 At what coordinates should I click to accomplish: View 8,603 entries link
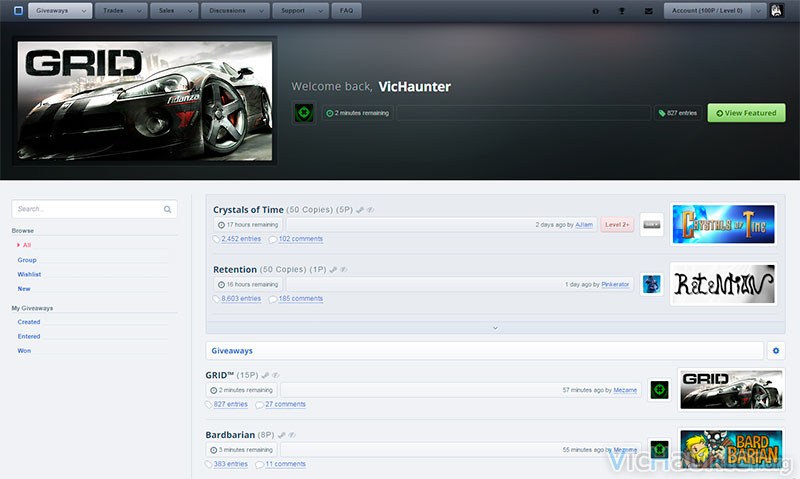241,298
